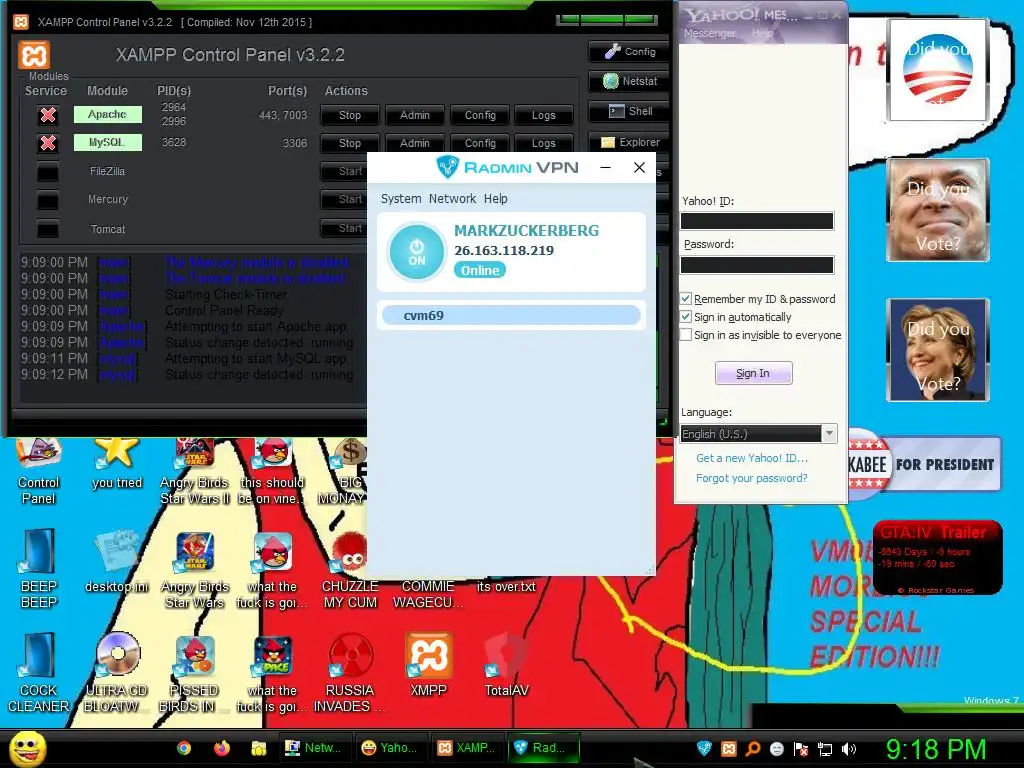Stop the MySQL module in XAMPP
The width and height of the screenshot is (1024, 768).
point(349,143)
